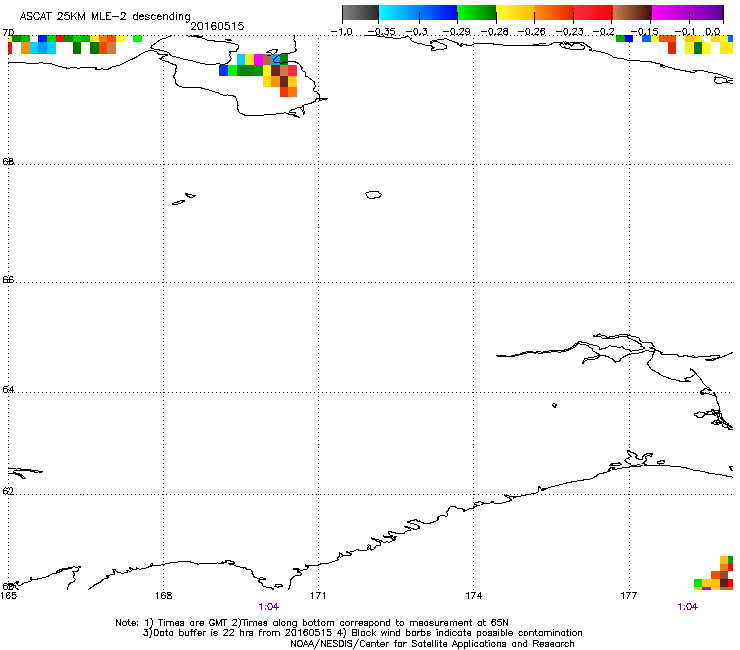Image resolution: width=740 pixels, height=650 pixels.
Task: Click the brown segment of the color scale
Action: tap(632, 13)
